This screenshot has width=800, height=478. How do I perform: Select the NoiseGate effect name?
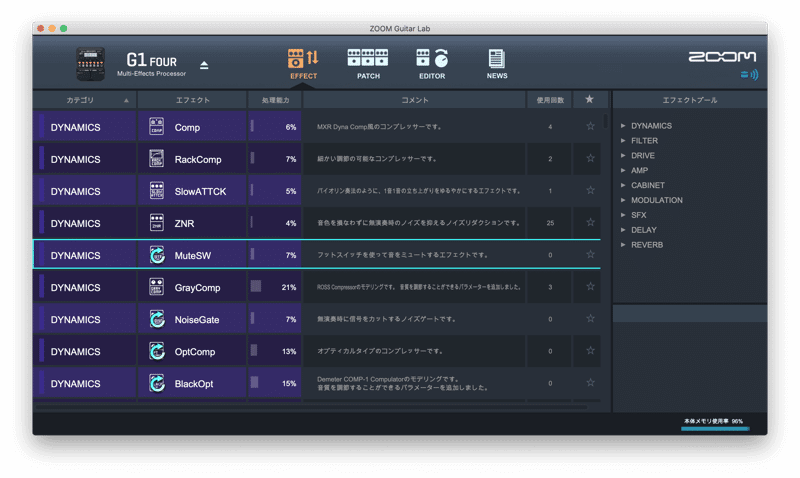point(197,320)
